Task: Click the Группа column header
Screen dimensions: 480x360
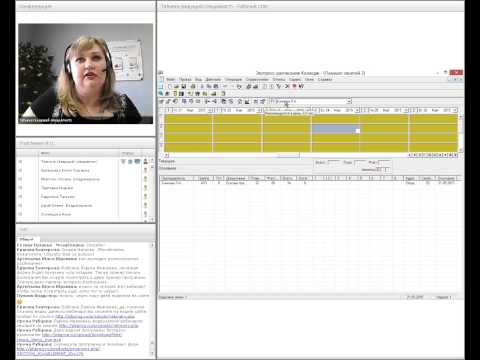Action: (204, 178)
